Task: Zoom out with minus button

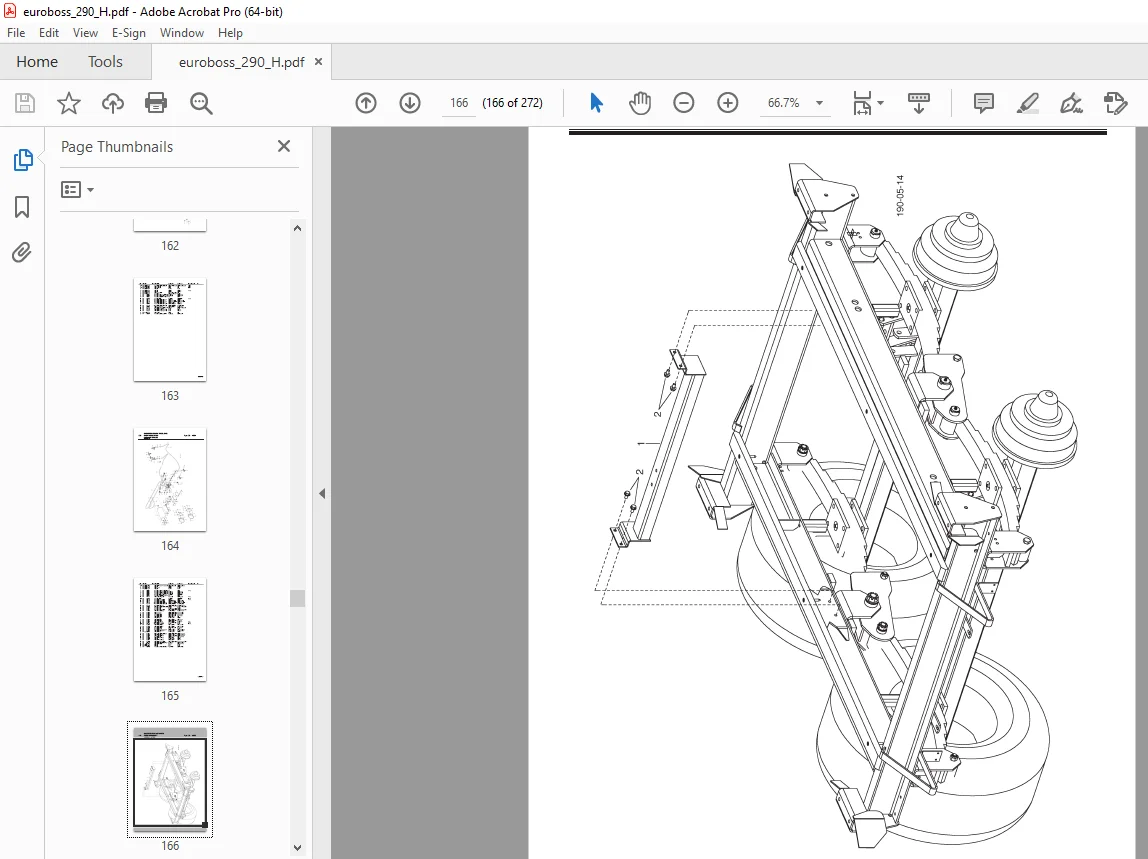Action: click(x=684, y=103)
